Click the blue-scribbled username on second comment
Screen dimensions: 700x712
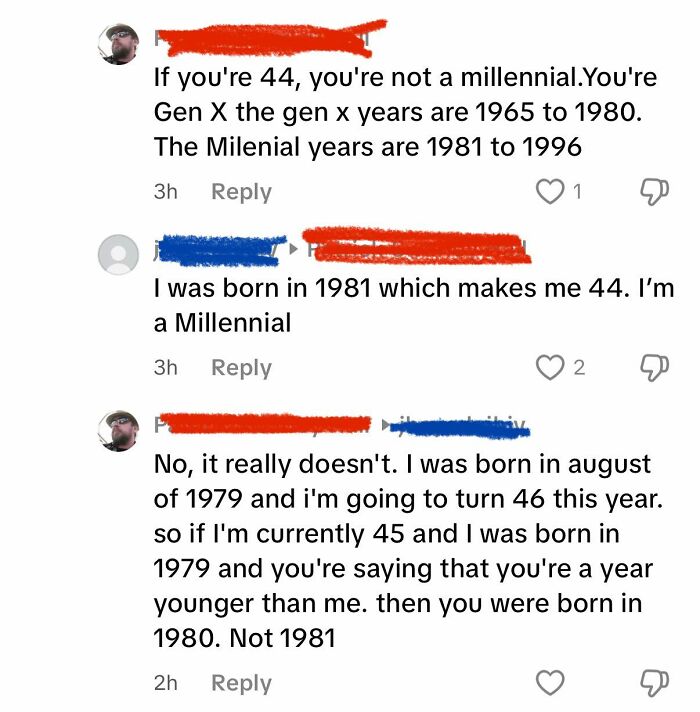click(x=218, y=249)
